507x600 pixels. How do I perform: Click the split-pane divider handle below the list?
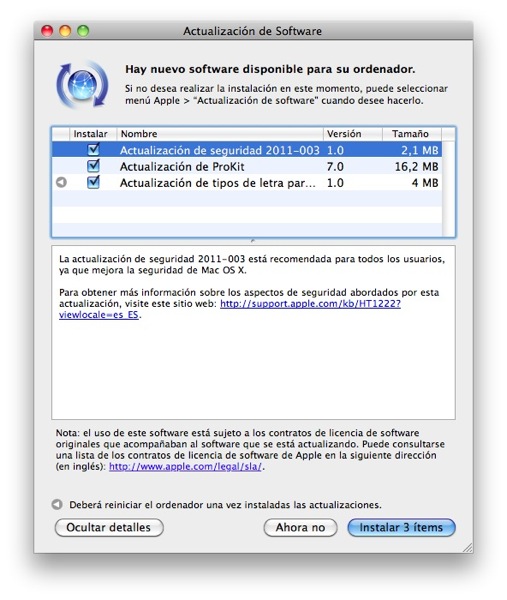pyautogui.click(x=253, y=241)
